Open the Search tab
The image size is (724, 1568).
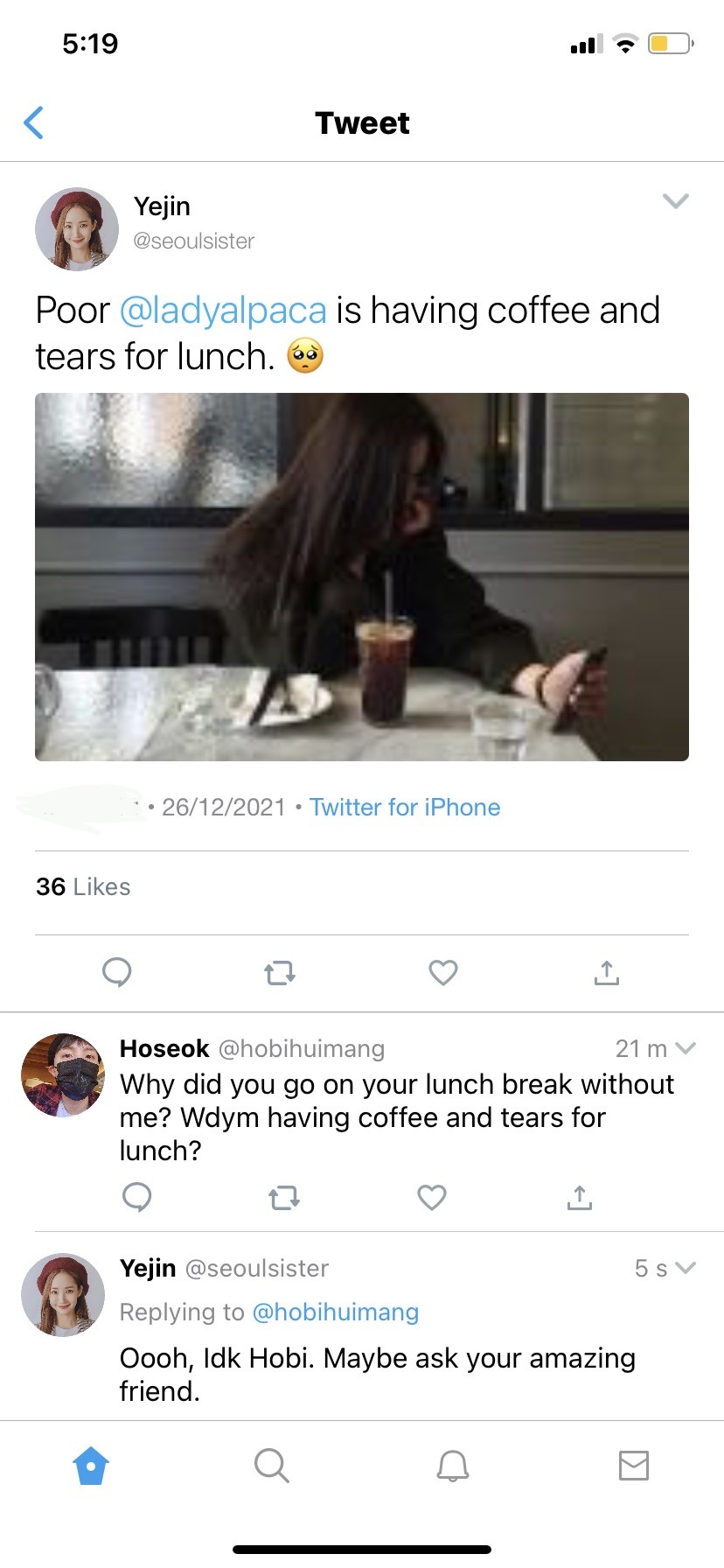tap(271, 1466)
